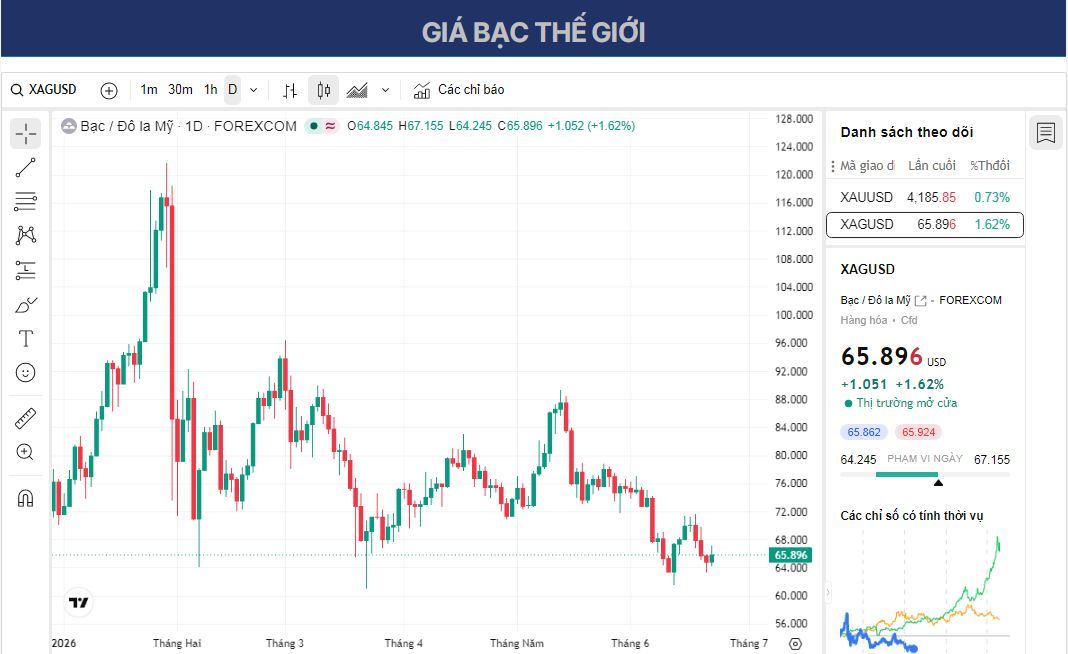Select the 1m timeframe

(x=148, y=90)
